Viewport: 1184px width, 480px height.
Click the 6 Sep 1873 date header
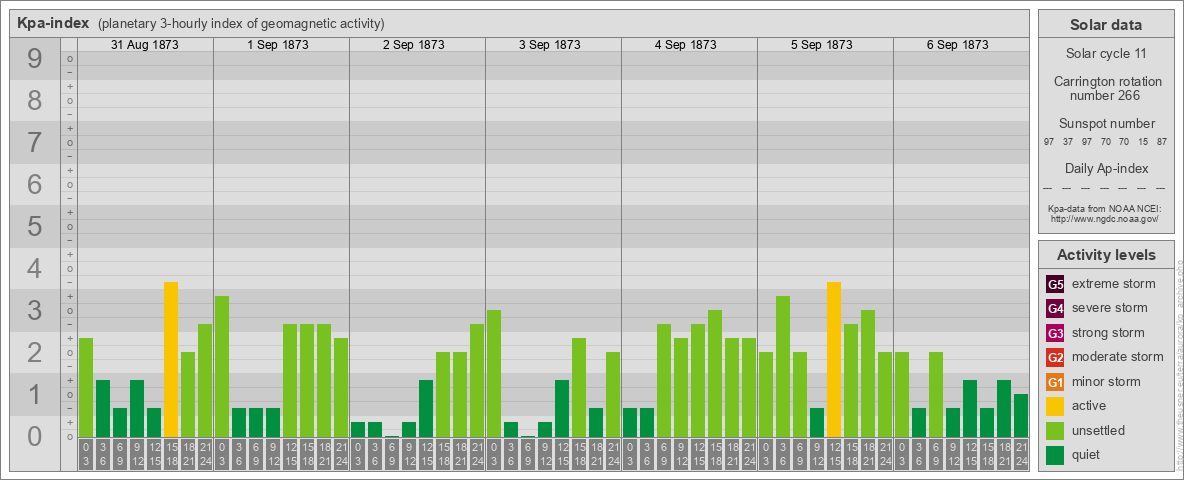[x=957, y=45]
